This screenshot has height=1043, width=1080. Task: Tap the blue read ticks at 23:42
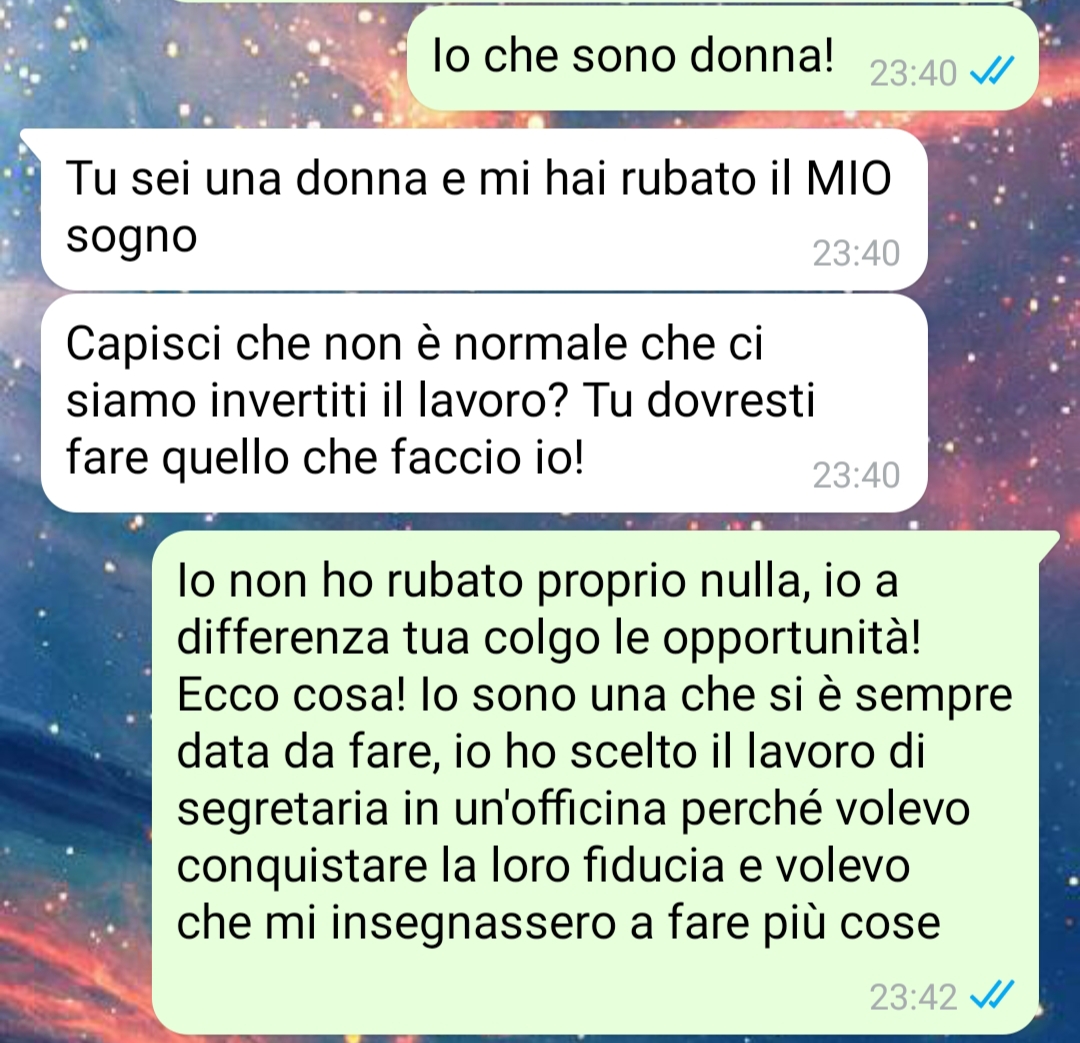point(993,994)
